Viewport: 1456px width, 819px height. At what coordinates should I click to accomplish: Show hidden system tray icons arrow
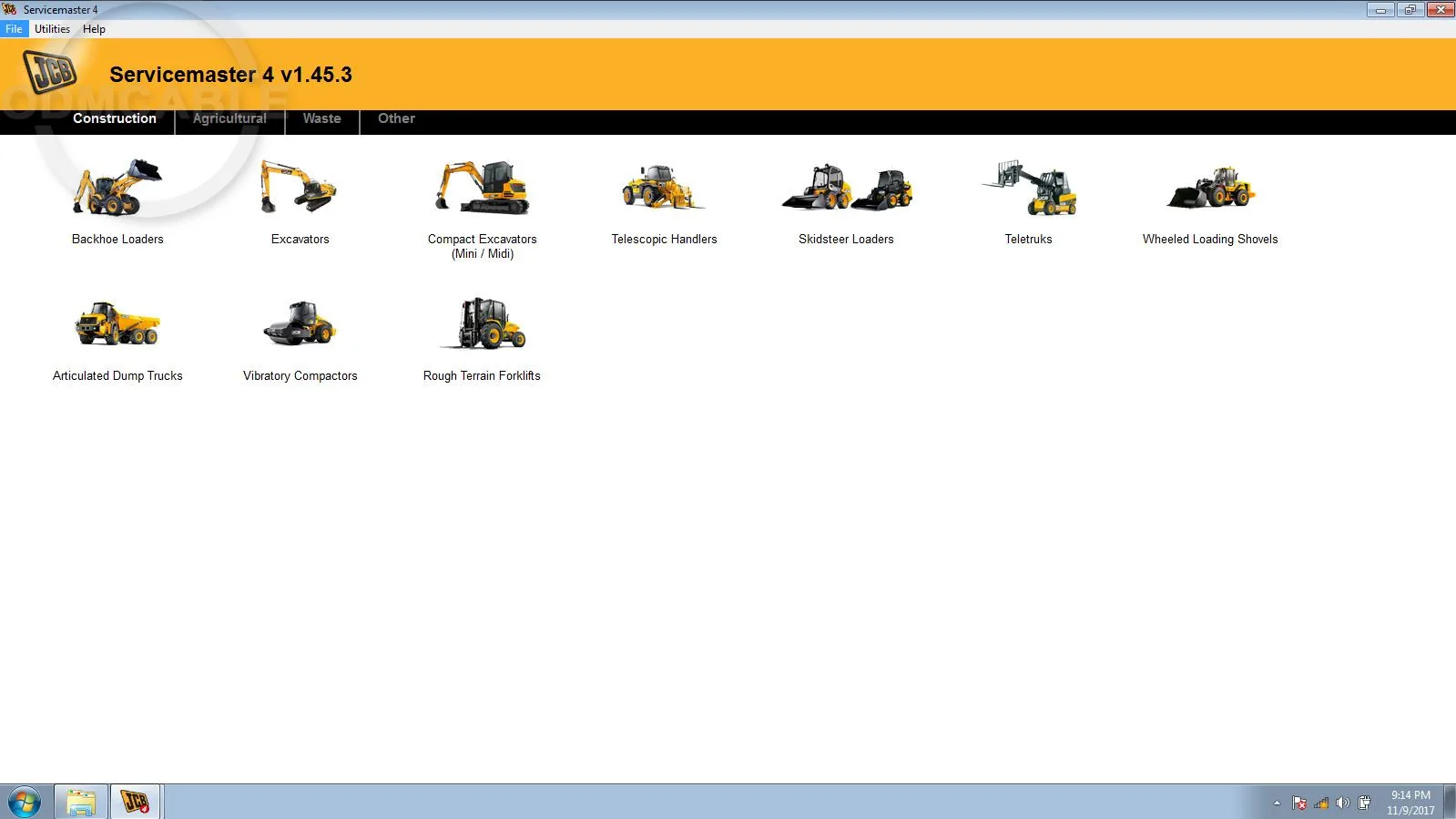click(1277, 803)
